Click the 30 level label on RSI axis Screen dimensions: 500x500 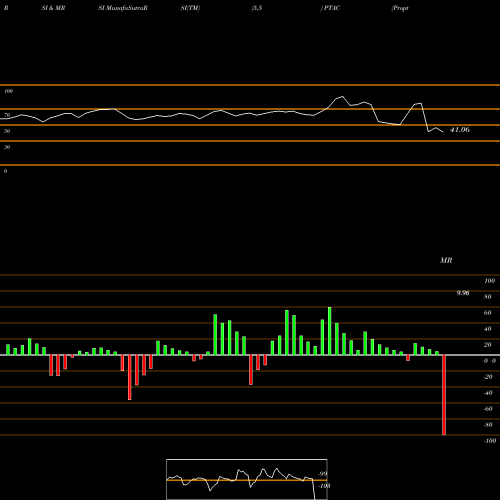(x=7, y=147)
